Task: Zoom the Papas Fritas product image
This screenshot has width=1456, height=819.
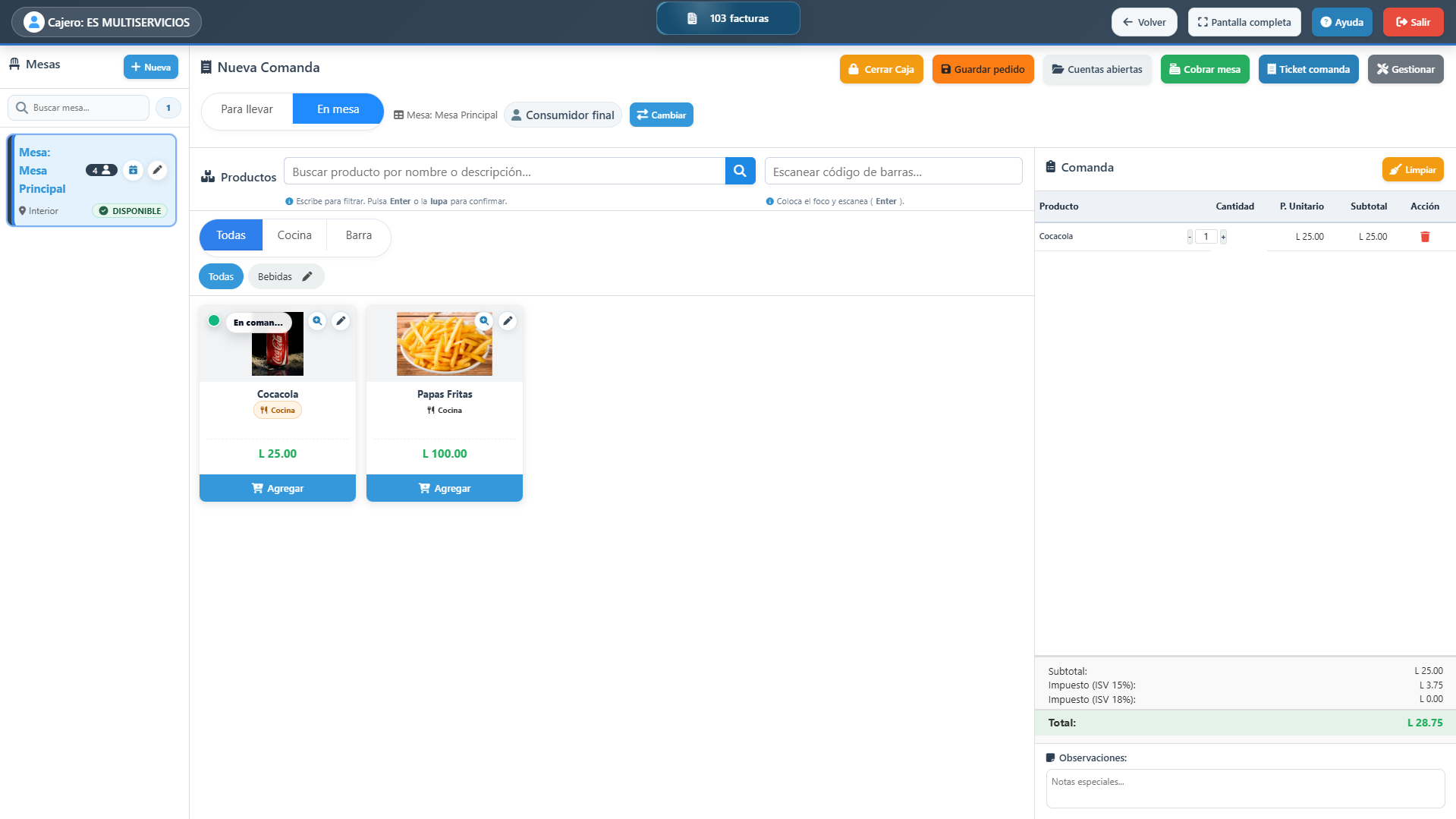Action: click(484, 321)
